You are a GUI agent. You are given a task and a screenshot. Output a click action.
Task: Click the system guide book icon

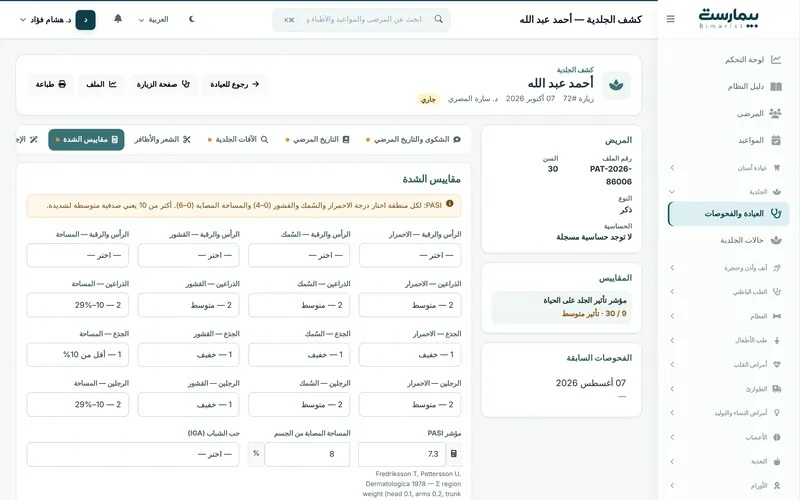tap(776, 86)
